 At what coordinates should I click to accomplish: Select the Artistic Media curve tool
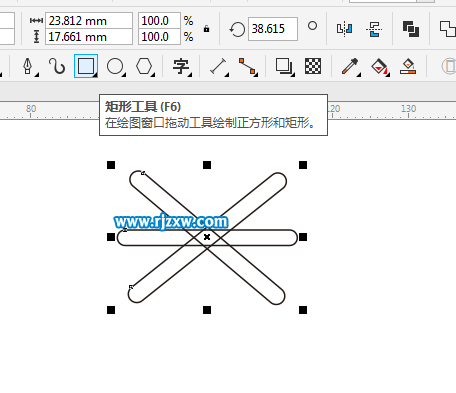coord(57,66)
